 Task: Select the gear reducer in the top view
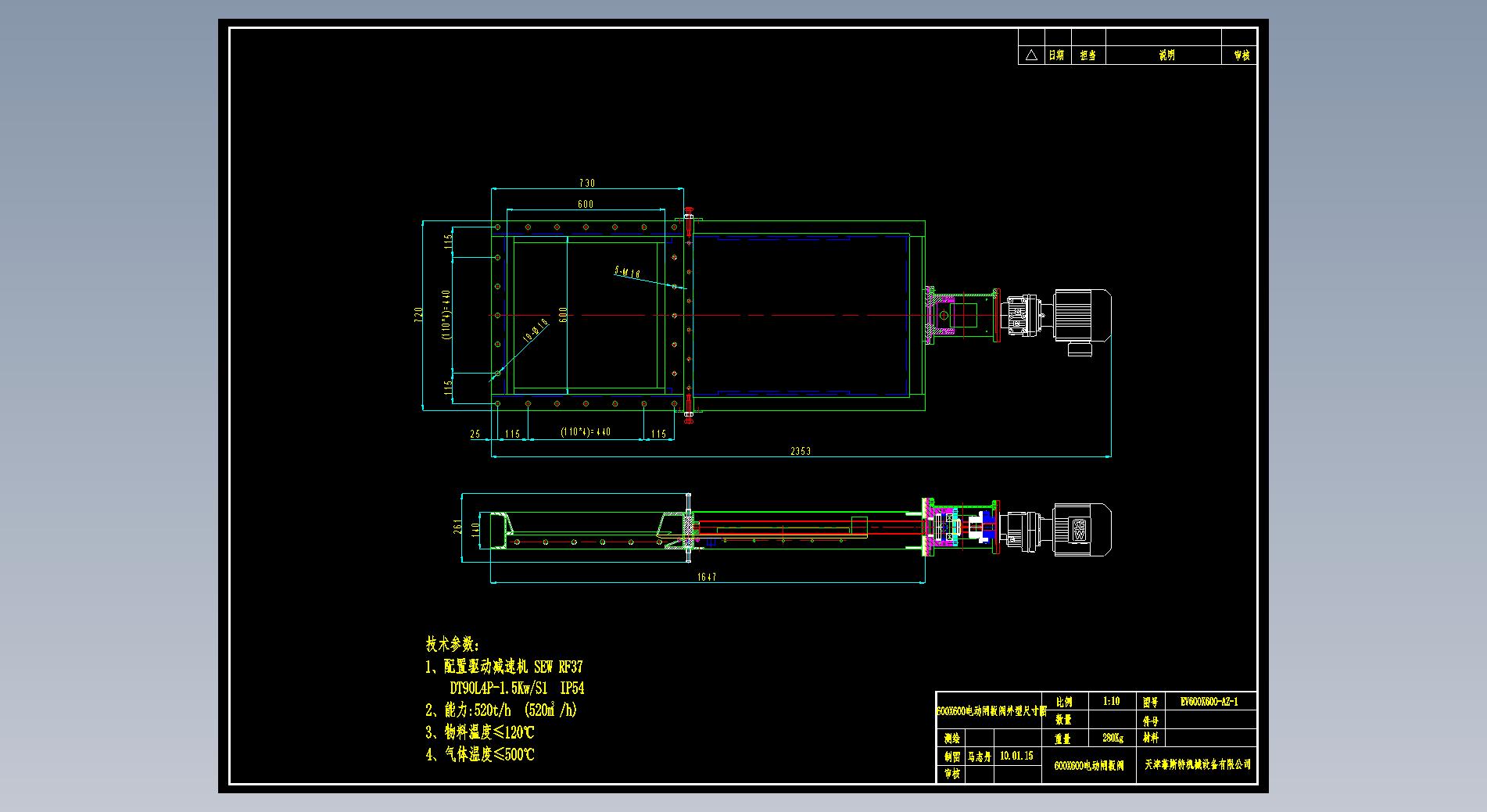click(1019, 316)
